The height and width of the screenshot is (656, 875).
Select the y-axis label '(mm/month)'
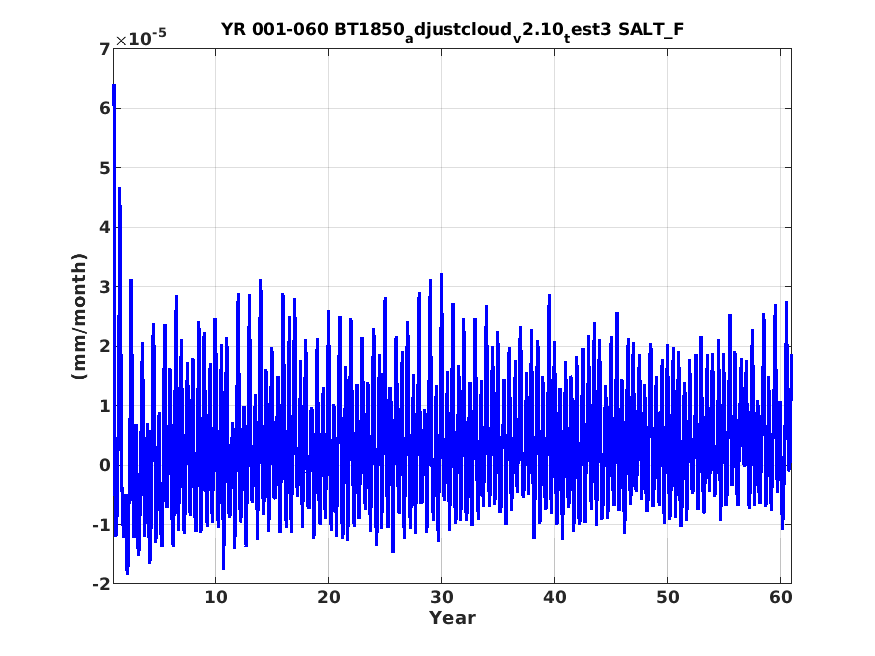(79, 316)
